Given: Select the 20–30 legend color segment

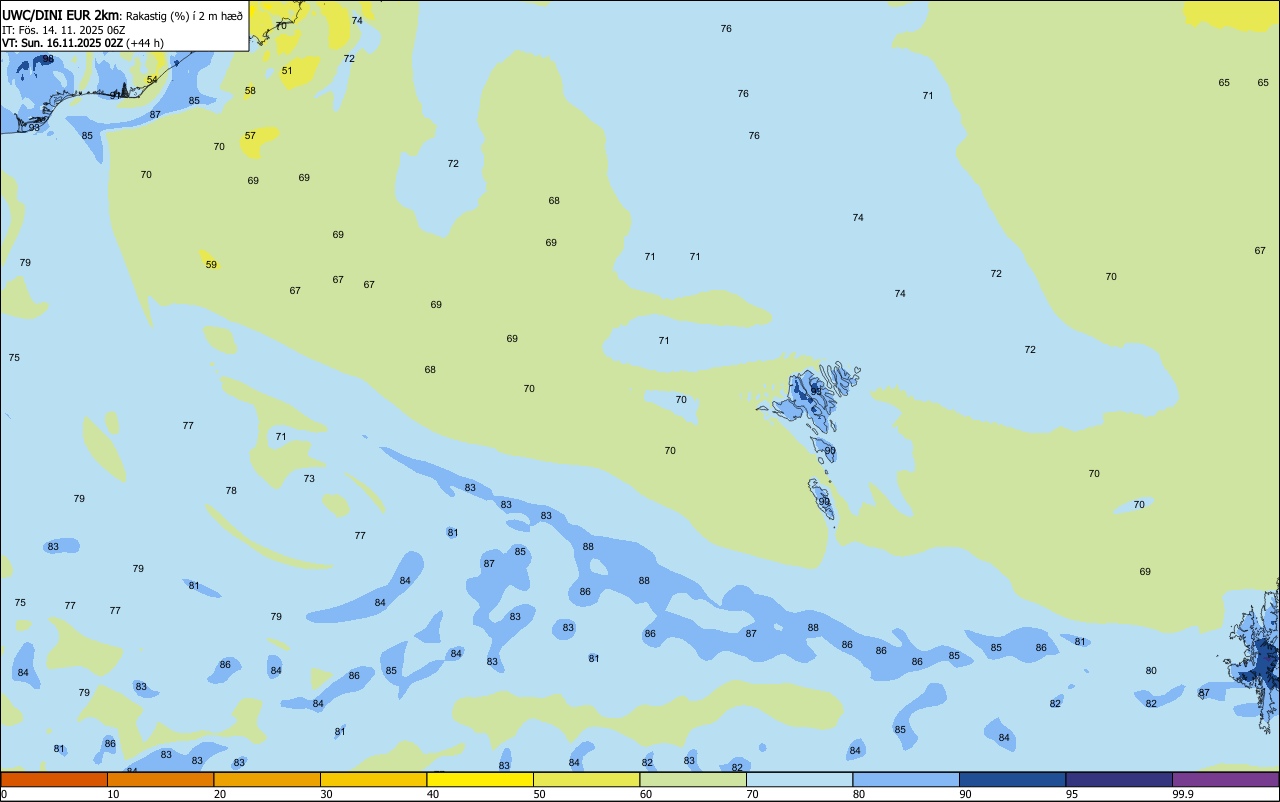Looking at the screenshot, I should 267,779.
